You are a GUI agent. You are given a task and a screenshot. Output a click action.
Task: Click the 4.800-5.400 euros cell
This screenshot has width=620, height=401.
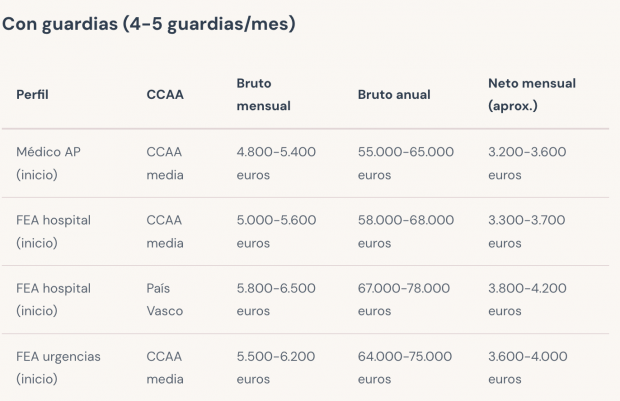(x=276, y=163)
